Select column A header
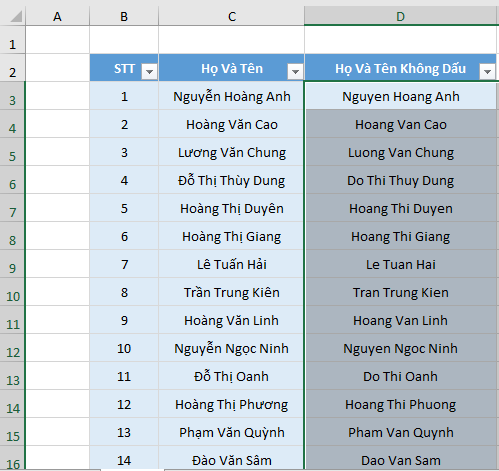The height and width of the screenshot is (471, 499). coord(57,16)
